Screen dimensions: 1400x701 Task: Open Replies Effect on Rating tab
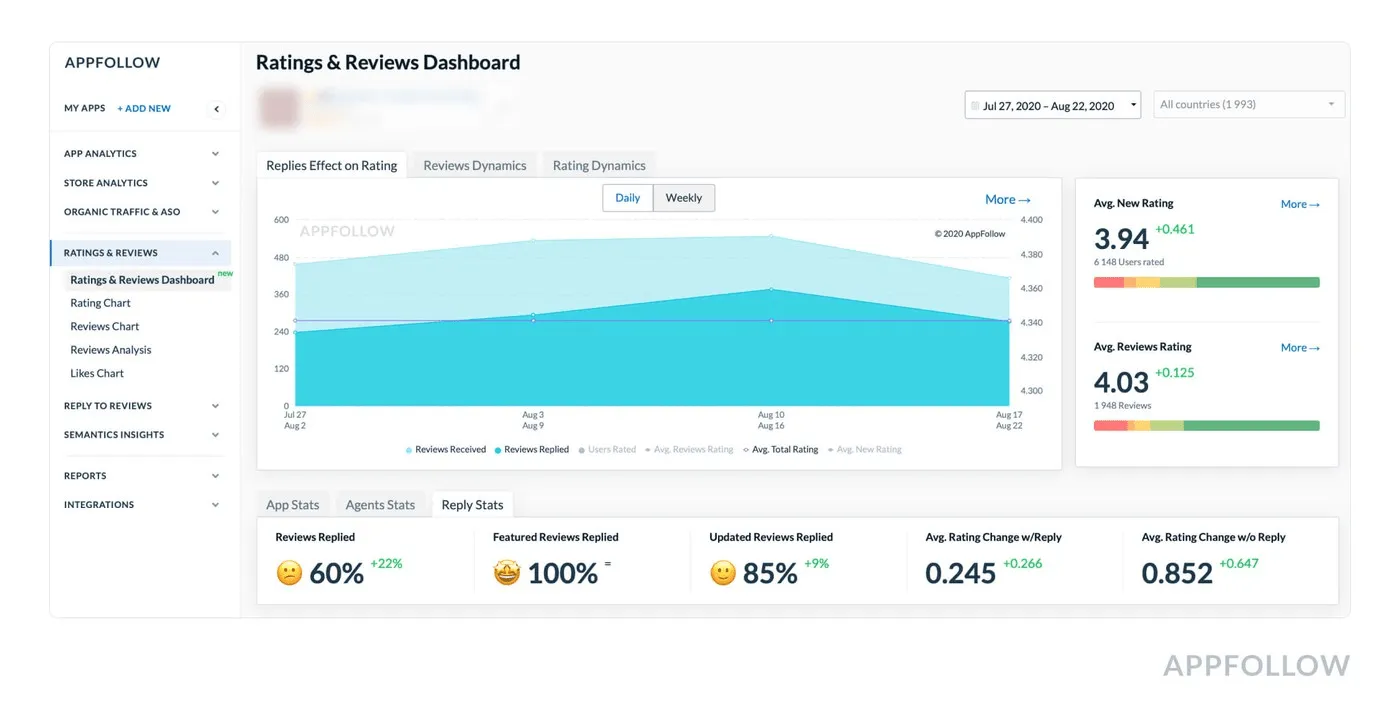(x=332, y=166)
